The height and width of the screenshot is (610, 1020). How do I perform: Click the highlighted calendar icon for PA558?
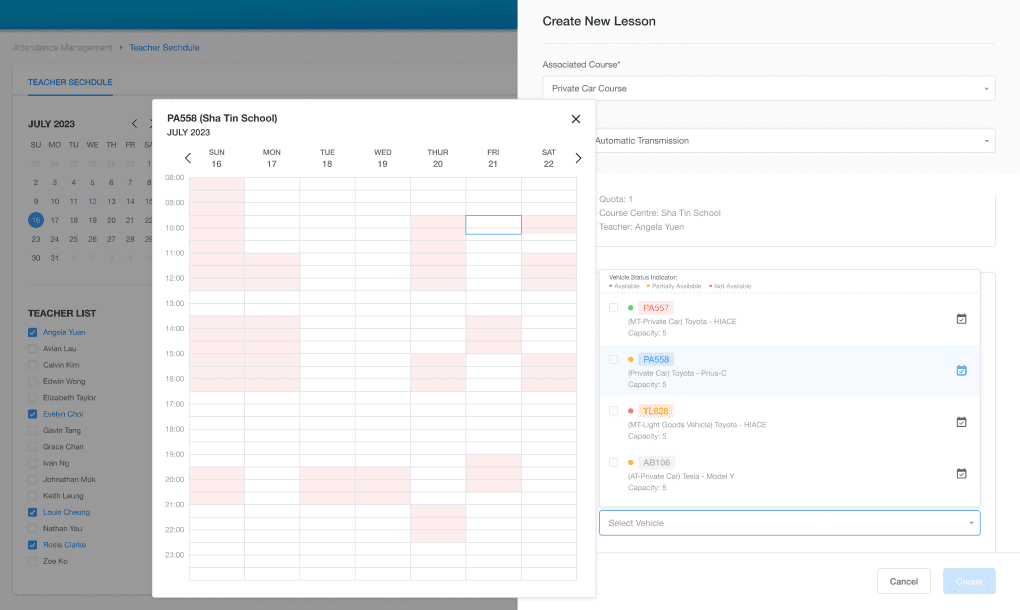click(961, 370)
